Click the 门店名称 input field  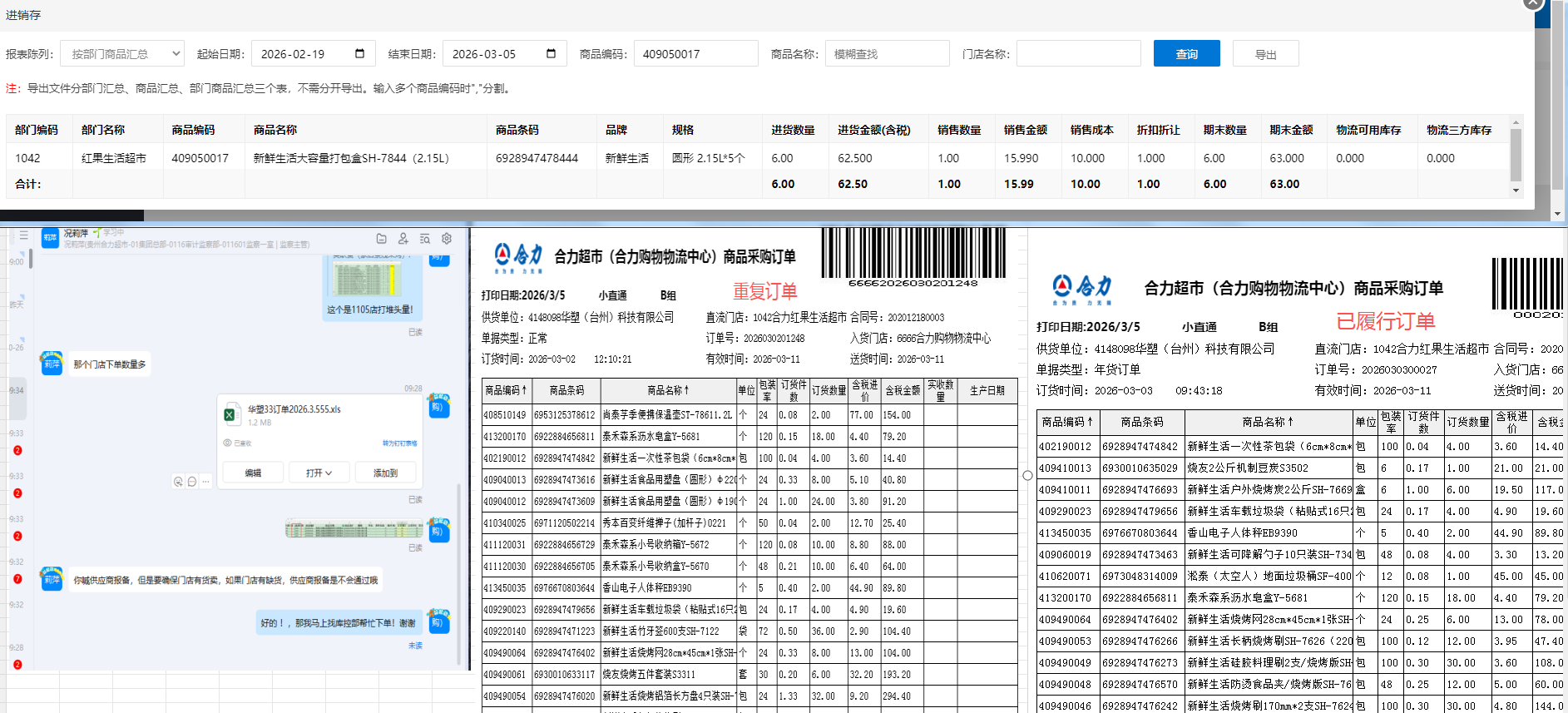(x=1078, y=54)
